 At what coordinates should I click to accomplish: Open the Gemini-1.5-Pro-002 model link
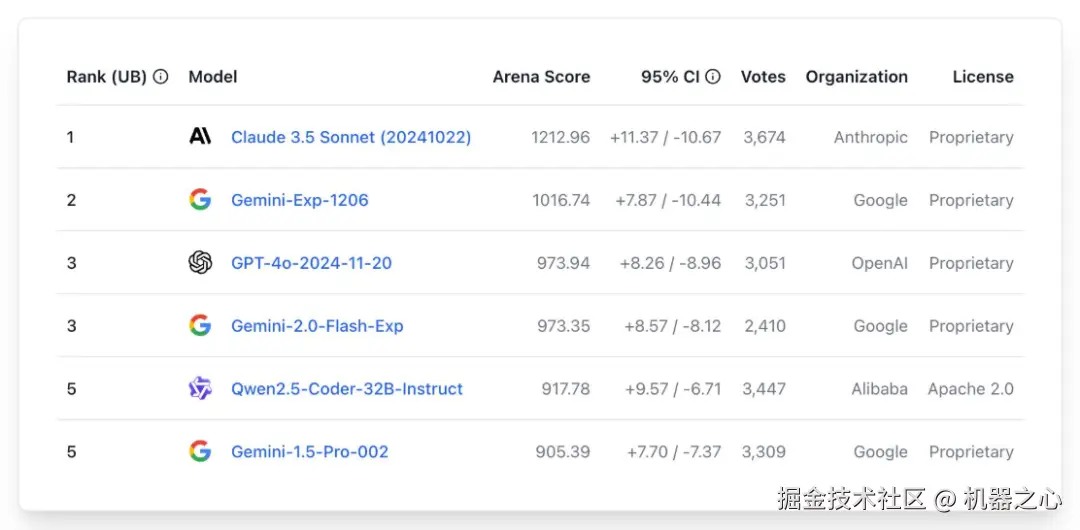point(309,452)
